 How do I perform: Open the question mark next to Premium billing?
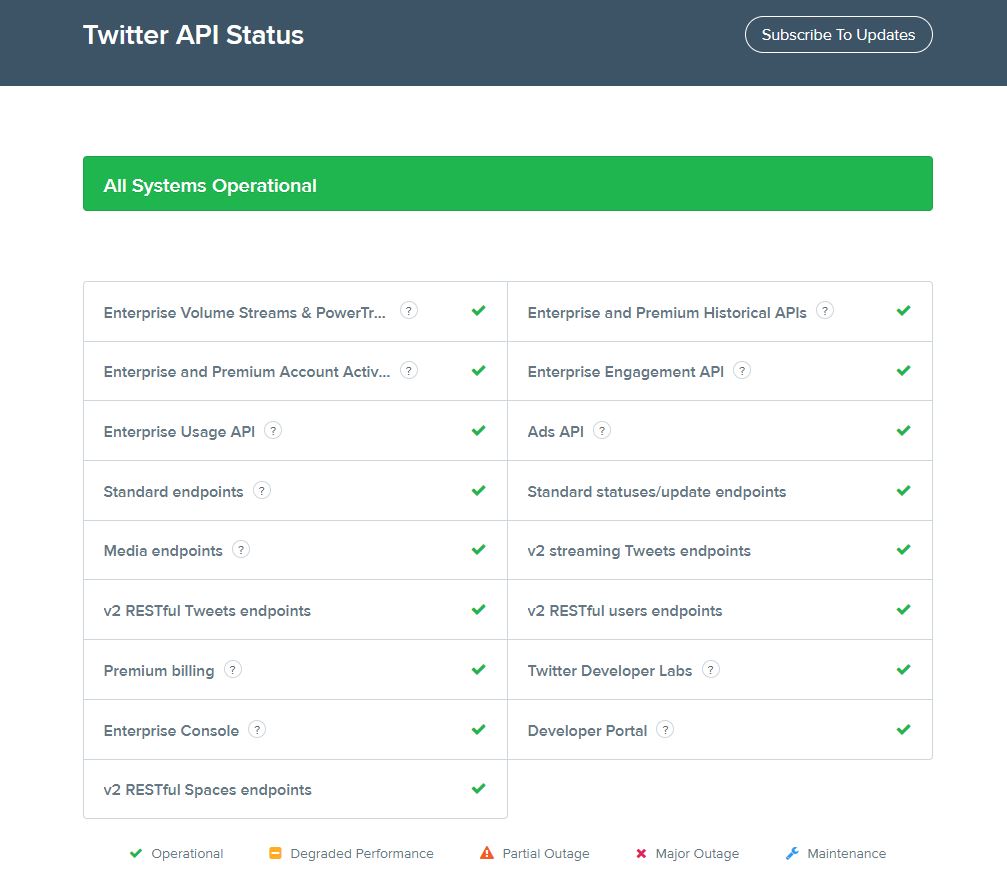tap(233, 670)
